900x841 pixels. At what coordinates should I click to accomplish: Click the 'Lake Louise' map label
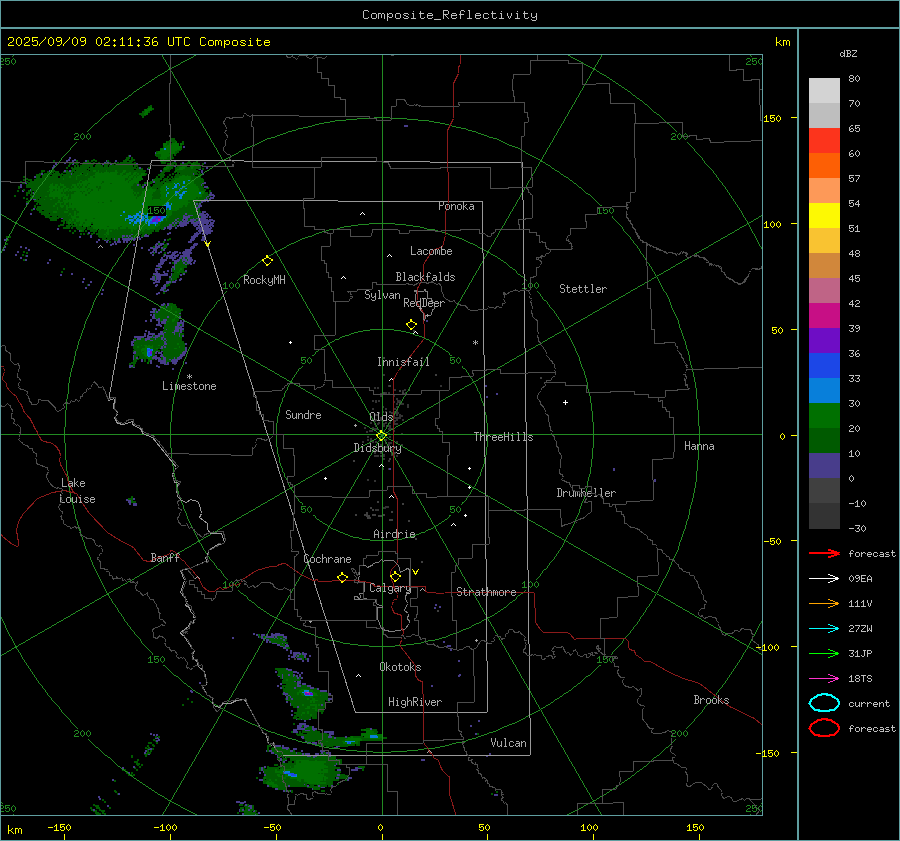pyautogui.click(x=77, y=491)
